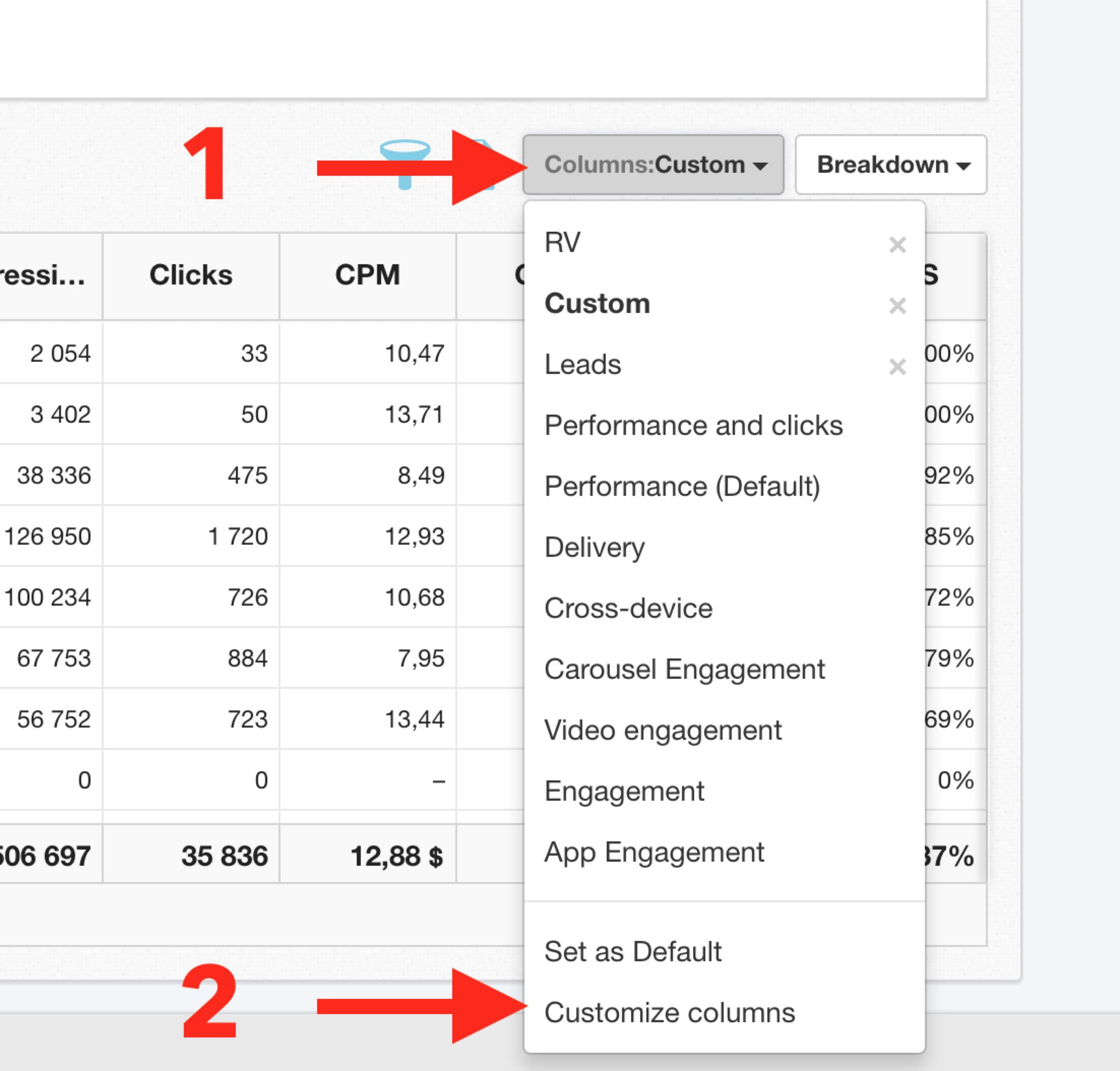The height and width of the screenshot is (1071, 1120).
Task: Remove the Leads preset with X
Action: (897, 366)
